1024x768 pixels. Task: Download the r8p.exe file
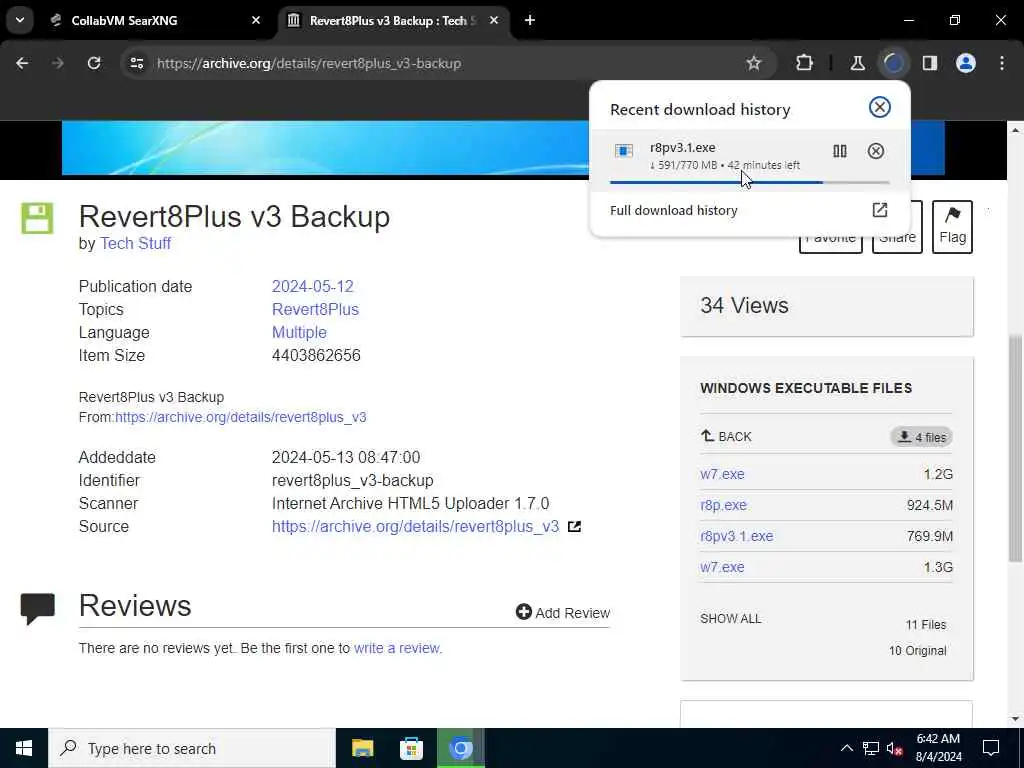723,505
